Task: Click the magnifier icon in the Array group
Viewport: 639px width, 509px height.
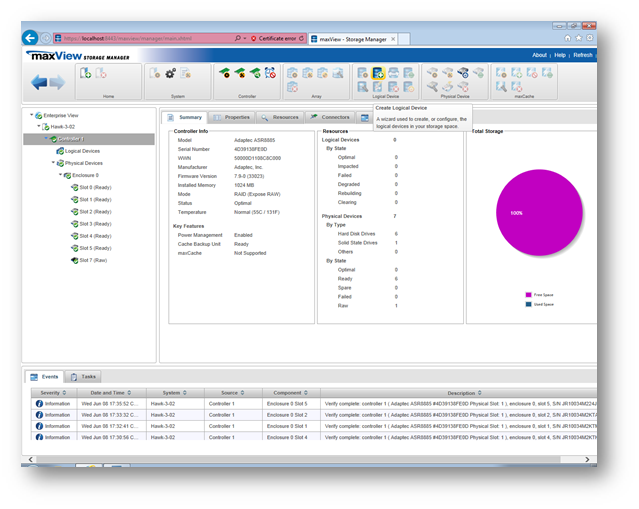Action: point(338,73)
